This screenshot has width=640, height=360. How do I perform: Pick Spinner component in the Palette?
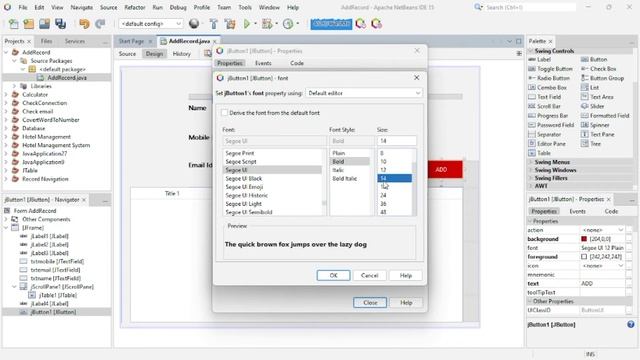click(x=595, y=125)
